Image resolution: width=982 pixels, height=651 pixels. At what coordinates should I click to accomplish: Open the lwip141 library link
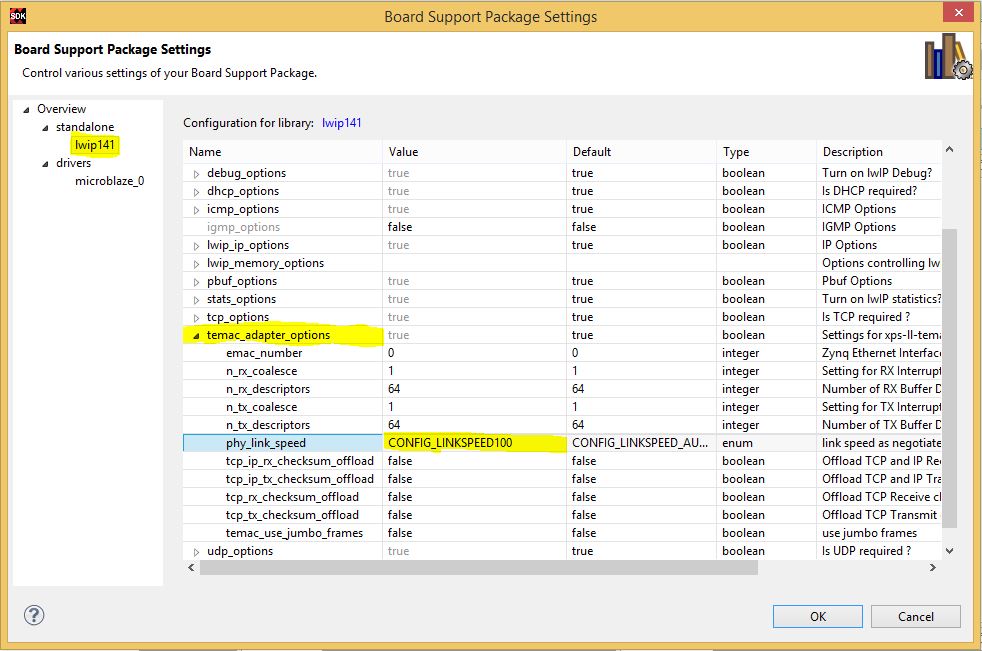point(341,123)
